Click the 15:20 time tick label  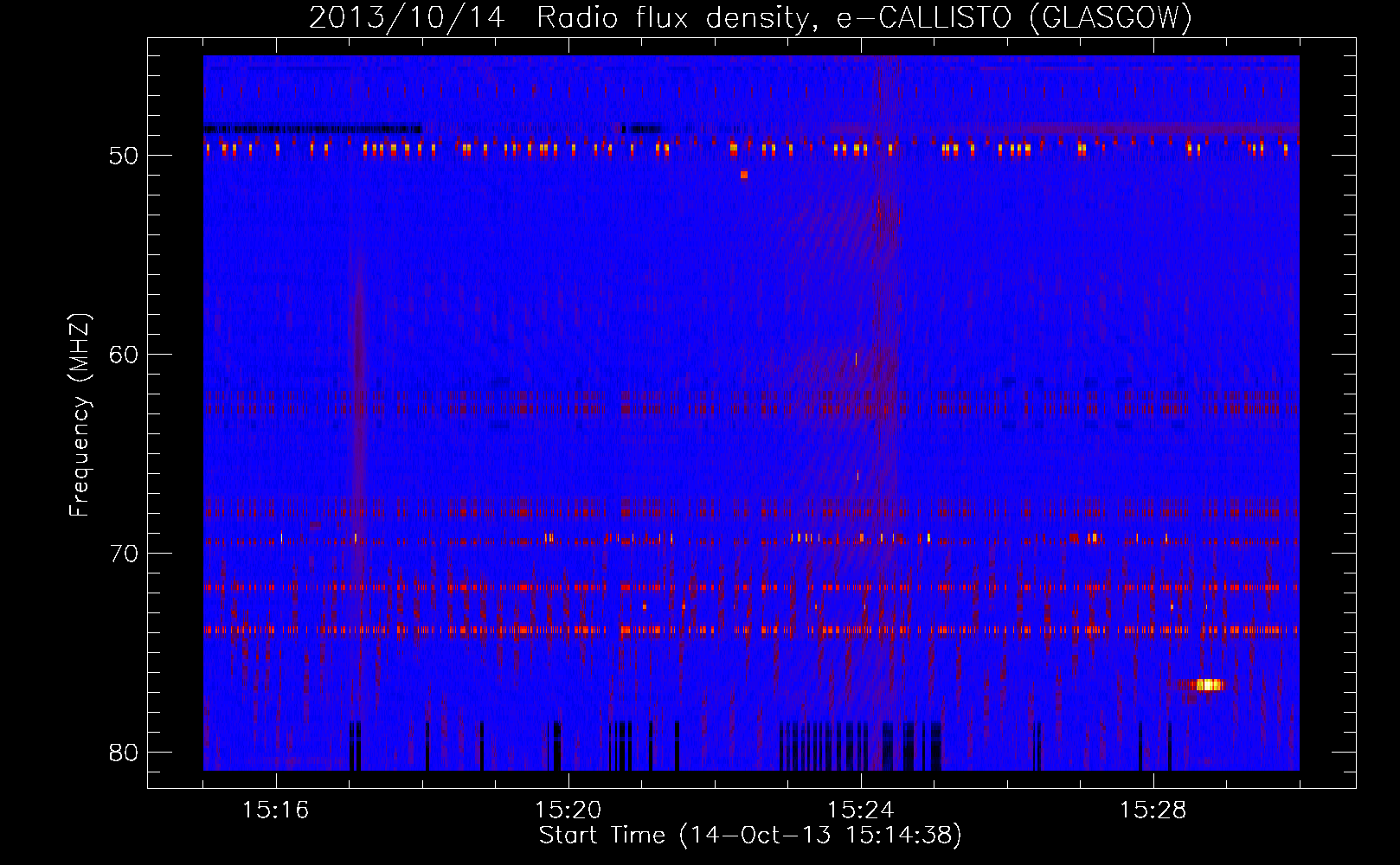pyautogui.click(x=568, y=811)
